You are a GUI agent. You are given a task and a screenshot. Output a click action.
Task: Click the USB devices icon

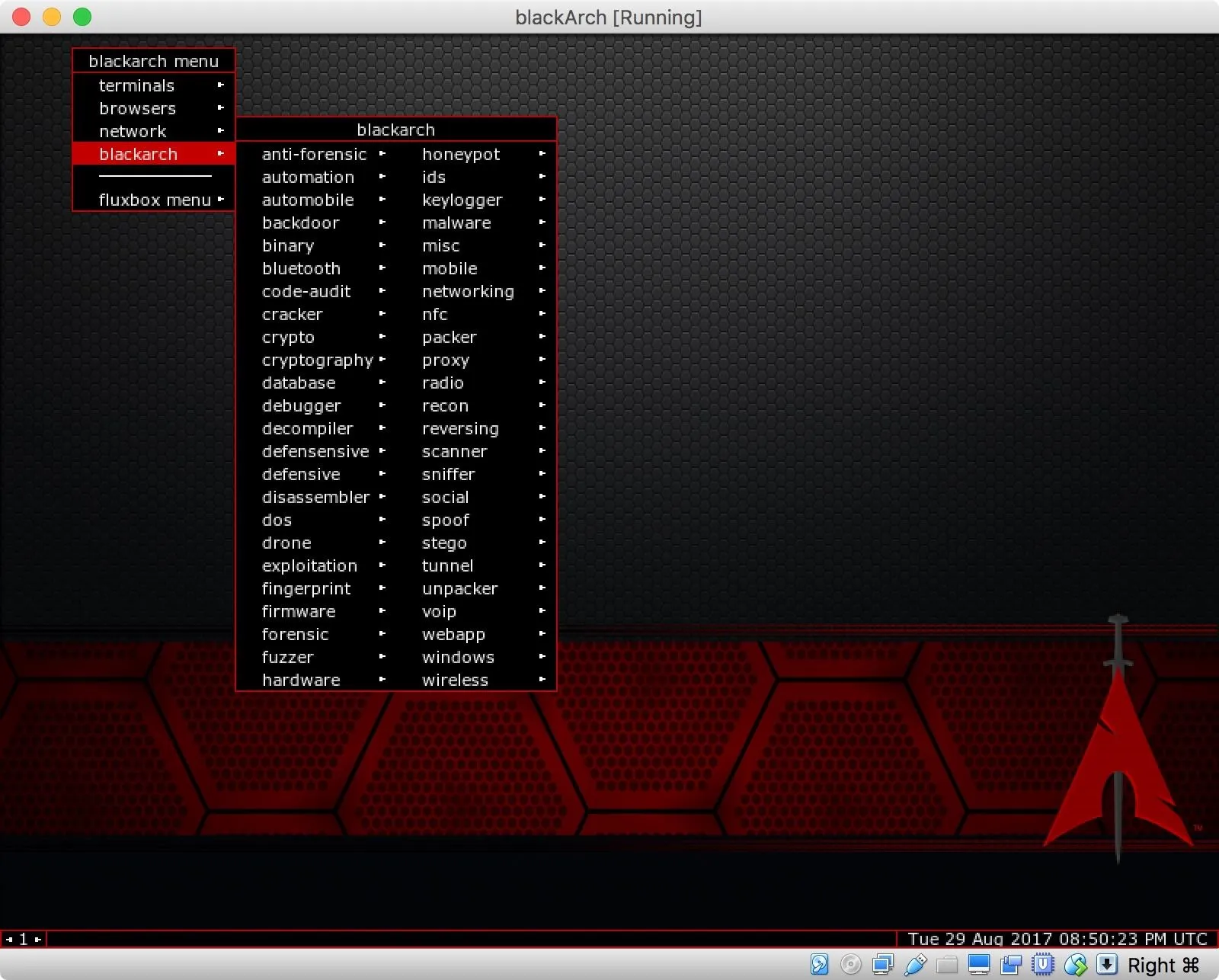[915, 964]
